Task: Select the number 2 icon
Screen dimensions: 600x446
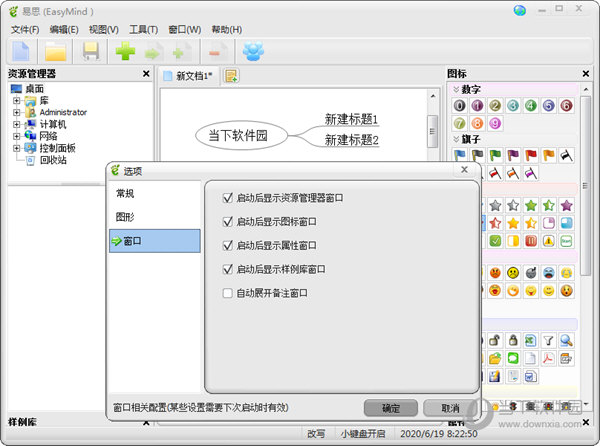Action: click(495, 106)
